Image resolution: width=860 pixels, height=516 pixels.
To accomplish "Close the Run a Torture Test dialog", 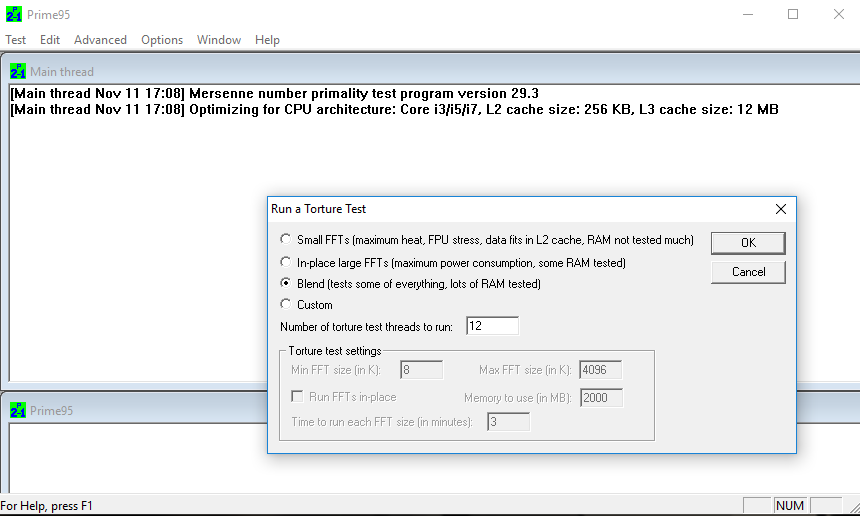I will tap(781, 209).
